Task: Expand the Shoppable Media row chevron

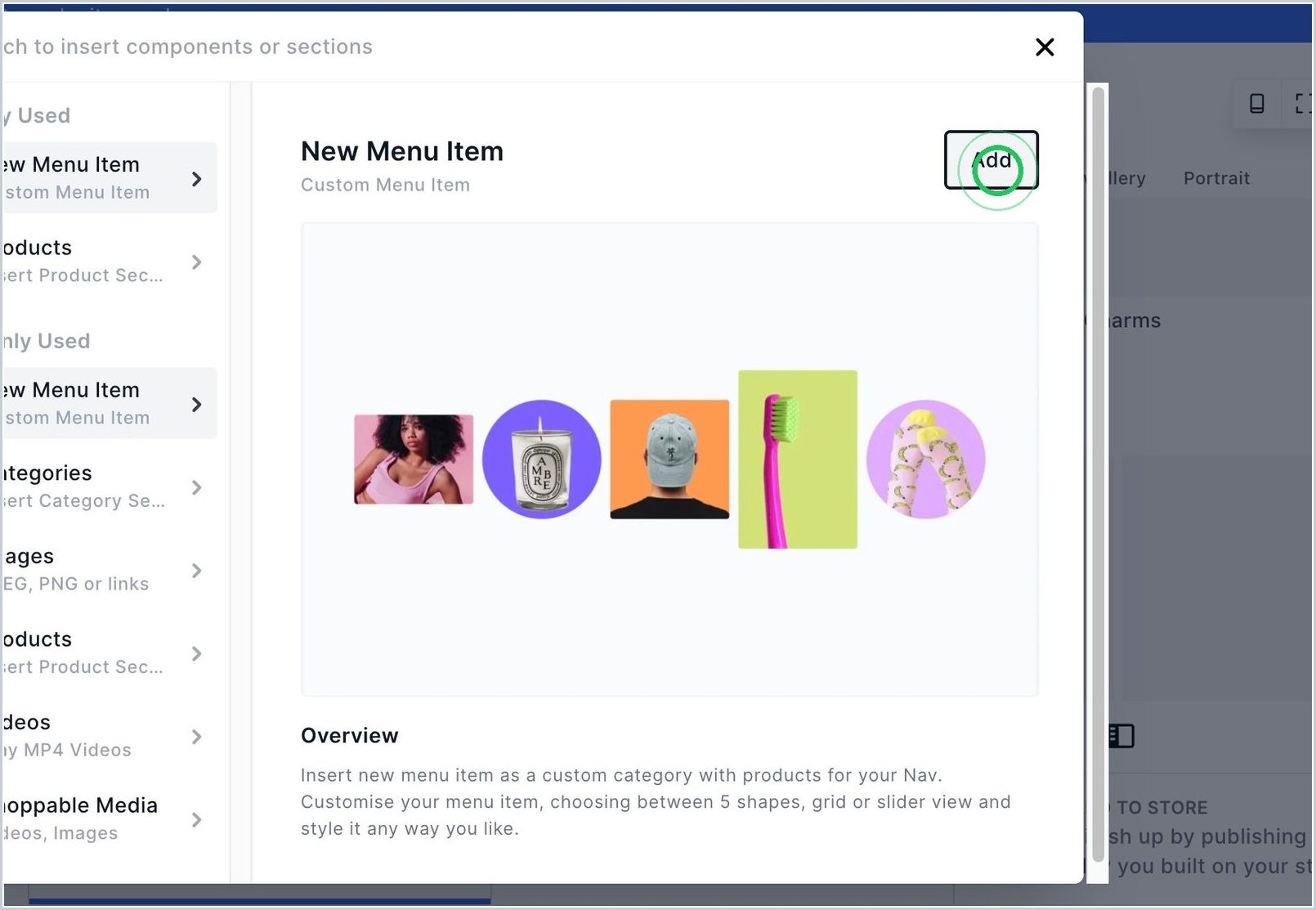Action: pos(196,819)
